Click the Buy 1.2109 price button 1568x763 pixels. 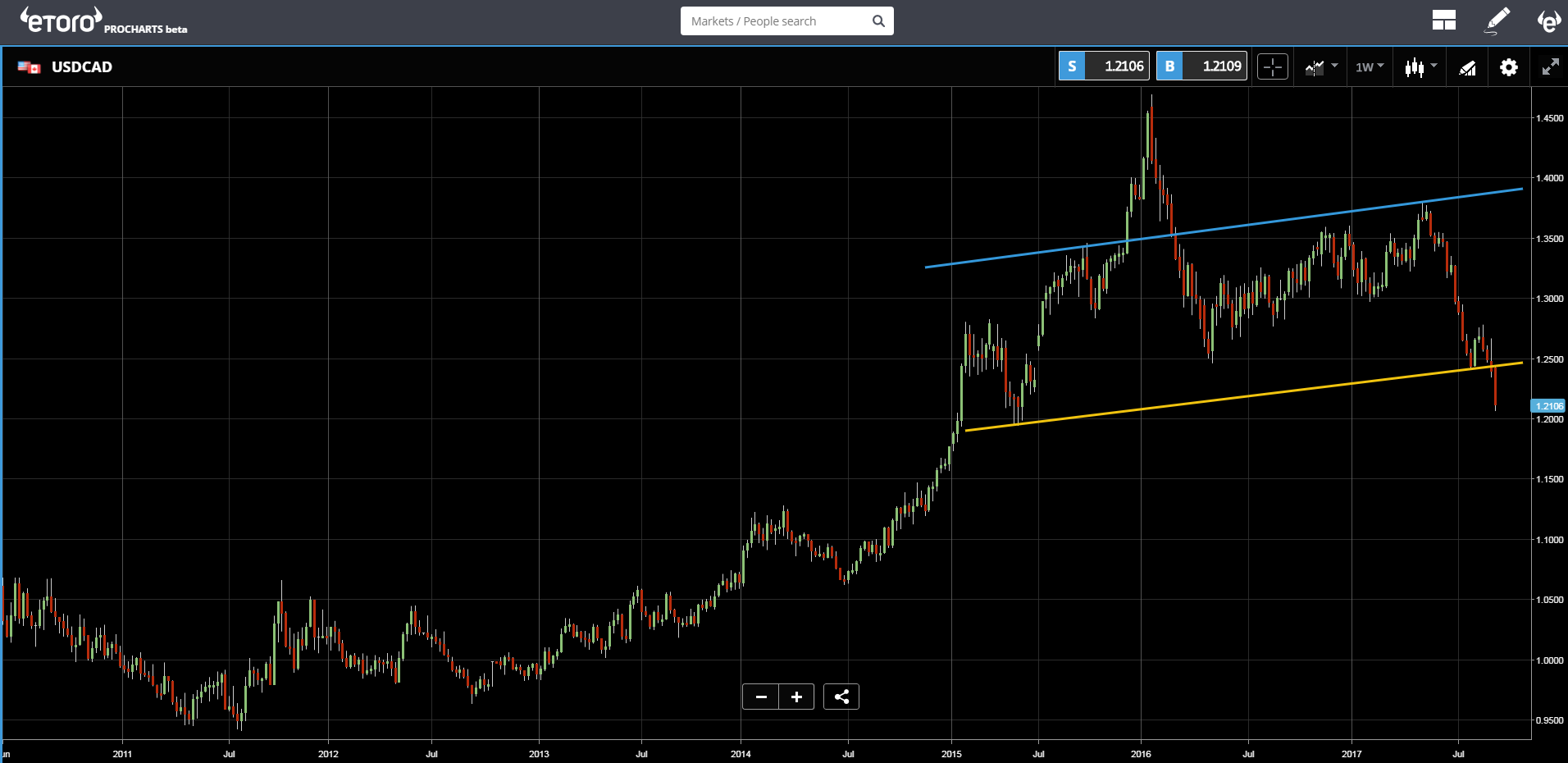[x=1201, y=66]
